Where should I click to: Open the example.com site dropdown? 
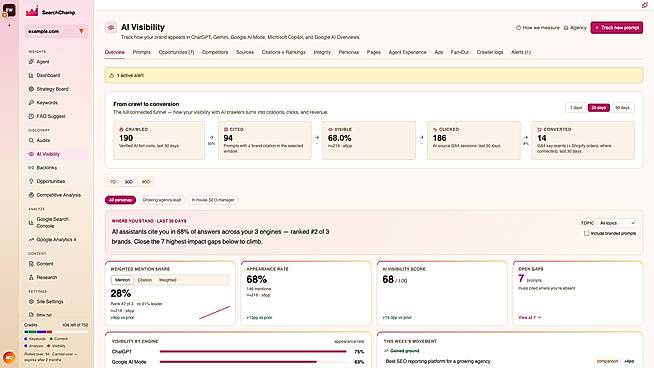point(56,31)
